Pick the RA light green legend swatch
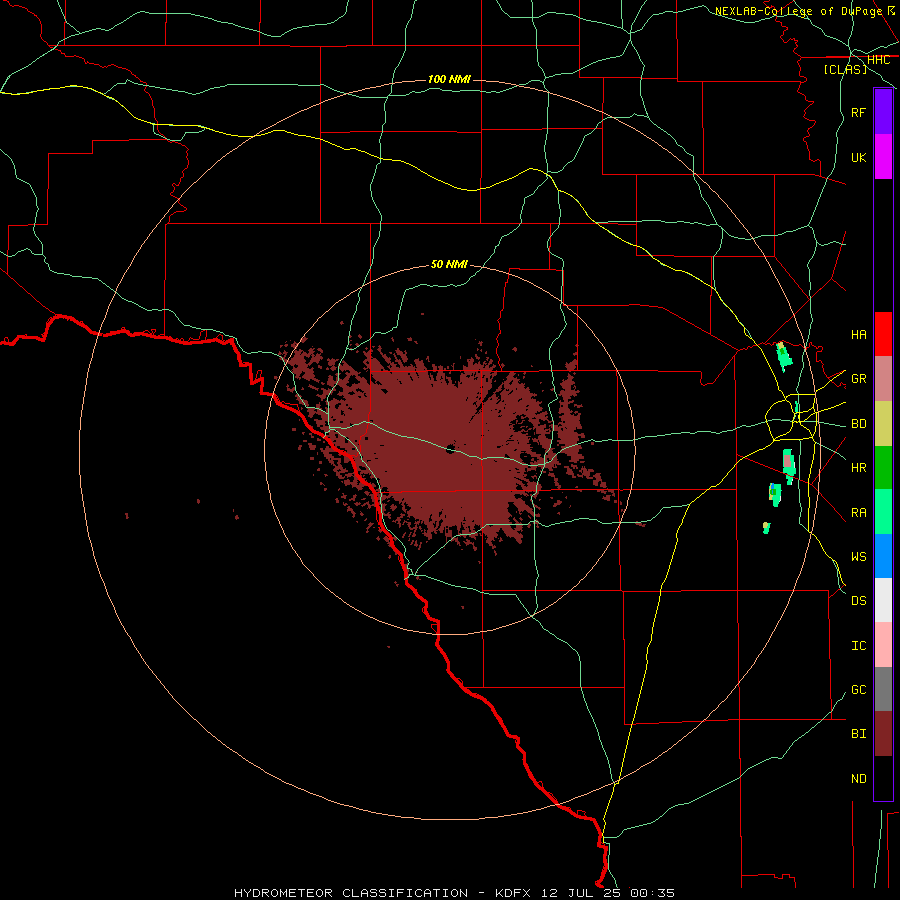 [x=883, y=512]
